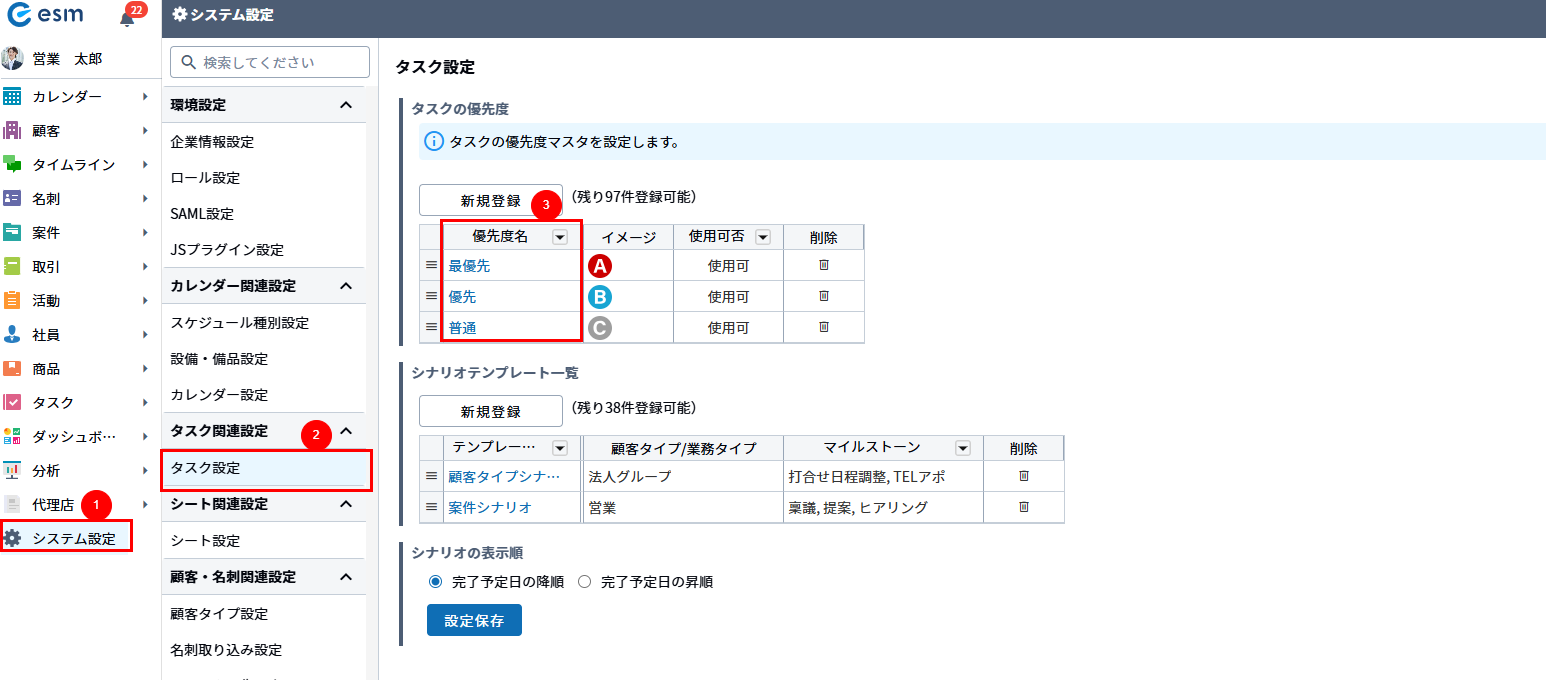Click the カレンダー calendar icon
The height and width of the screenshot is (680, 1547).
(x=12, y=96)
